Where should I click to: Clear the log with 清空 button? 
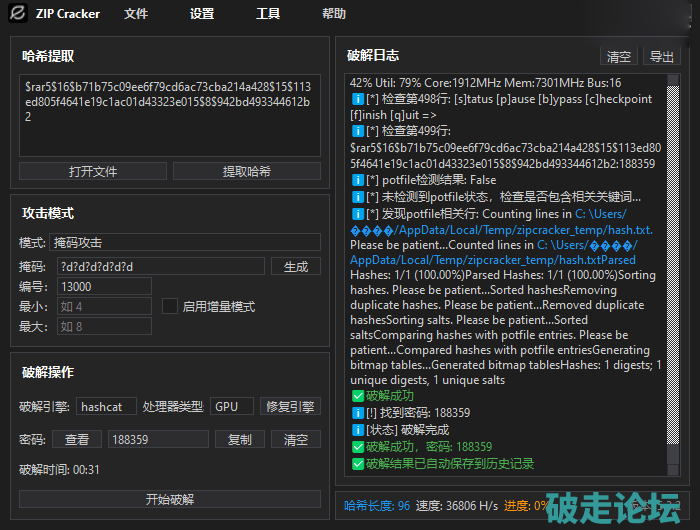point(618,56)
